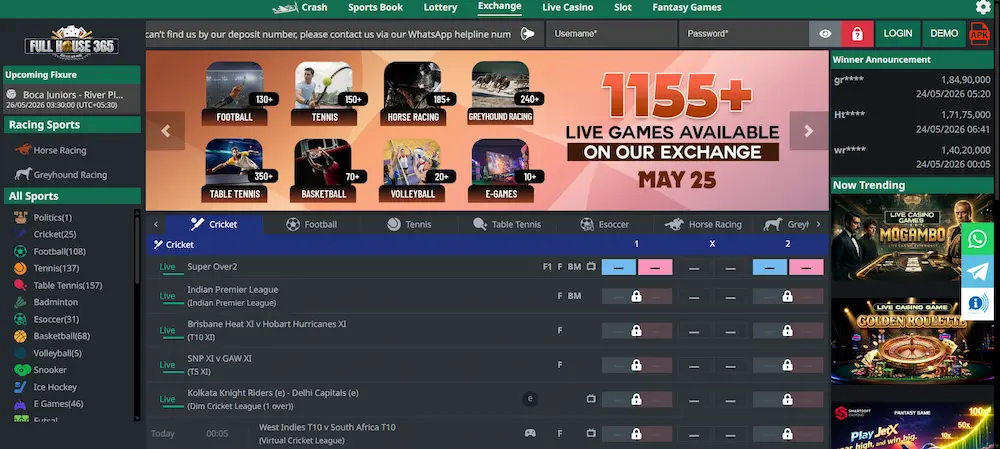1000x449 pixels.
Task: Select Greyhound Racing in Racing Sports
Action: point(61,175)
